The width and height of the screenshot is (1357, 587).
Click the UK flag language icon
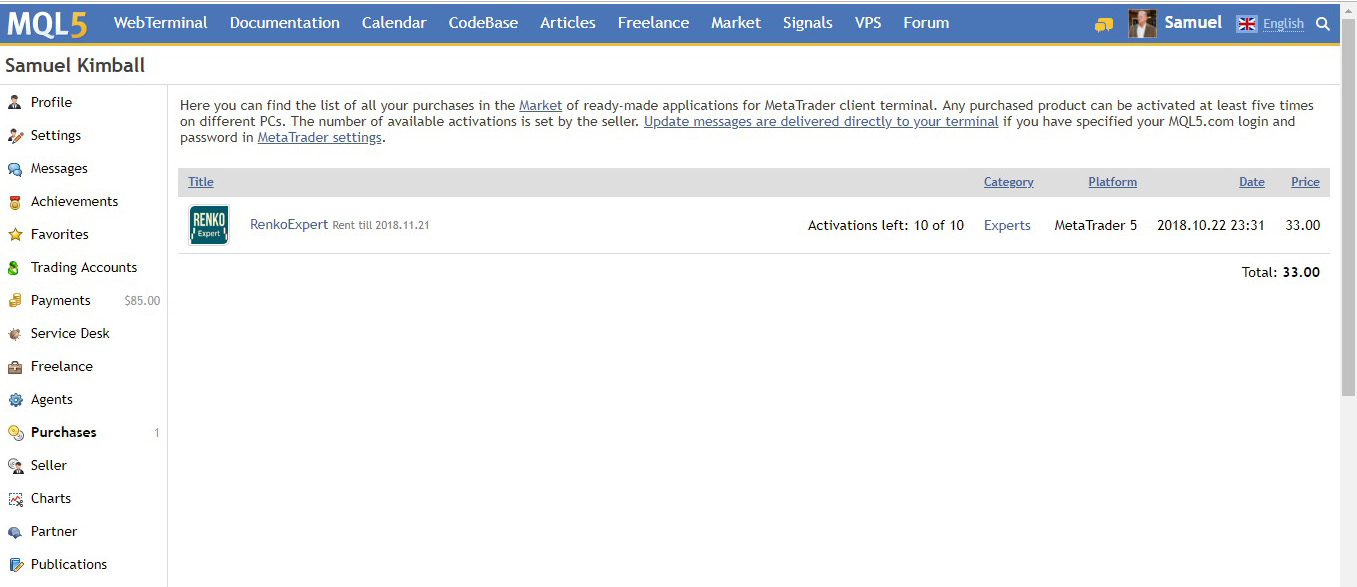pyautogui.click(x=1246, y=24)
